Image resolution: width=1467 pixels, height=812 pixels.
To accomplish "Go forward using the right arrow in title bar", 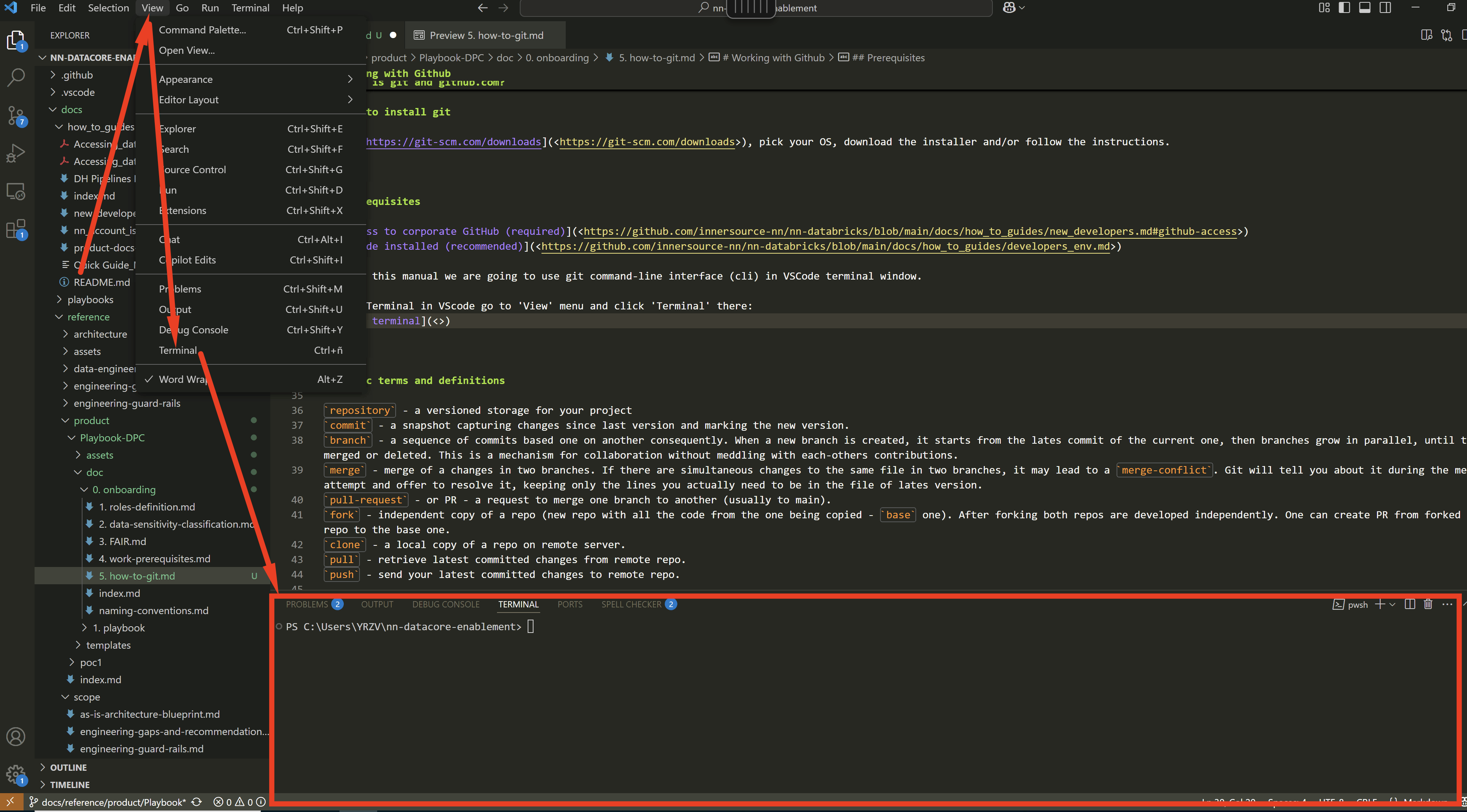I will [503, 8].
